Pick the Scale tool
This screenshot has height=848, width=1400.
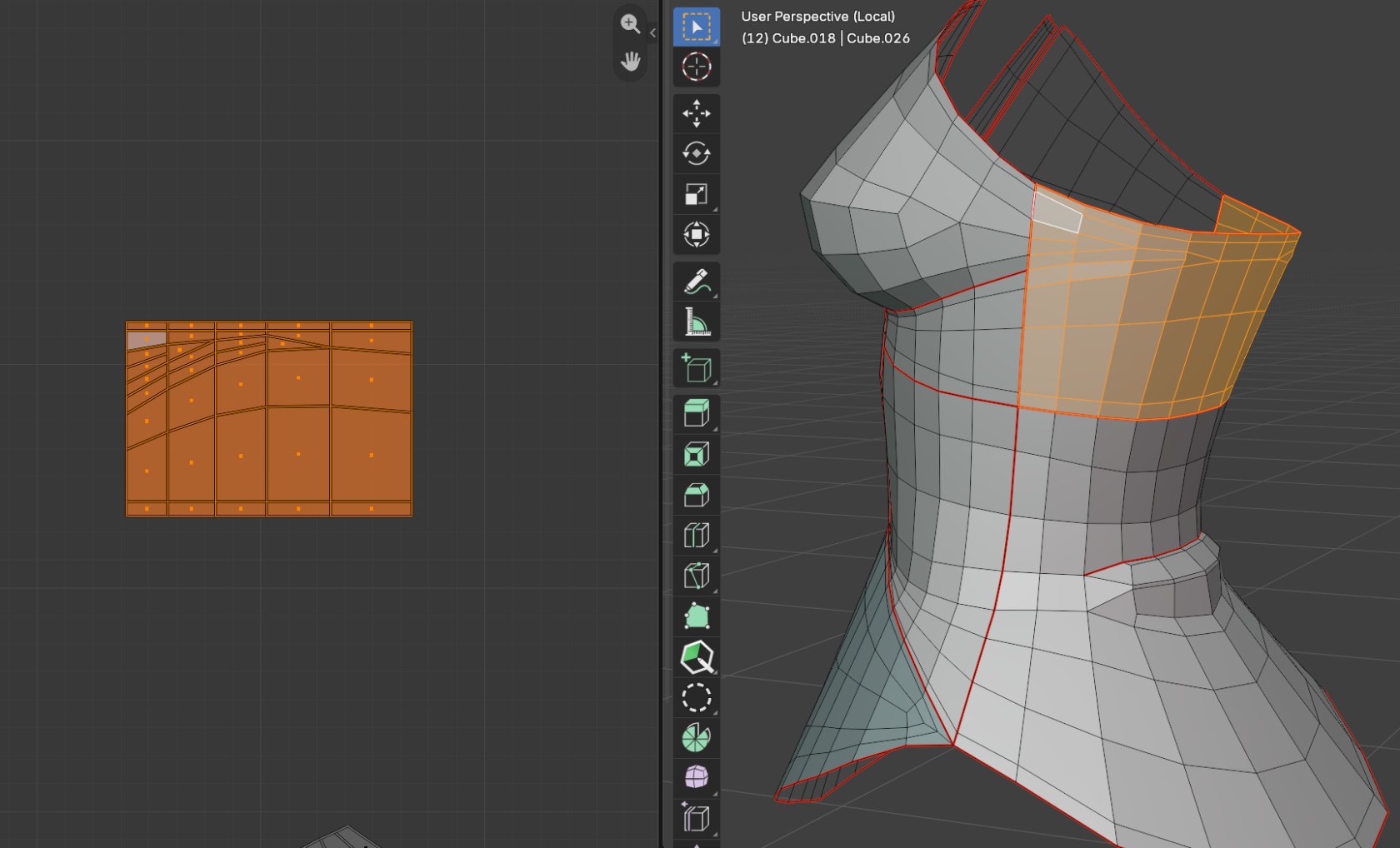tap(697, 194)
